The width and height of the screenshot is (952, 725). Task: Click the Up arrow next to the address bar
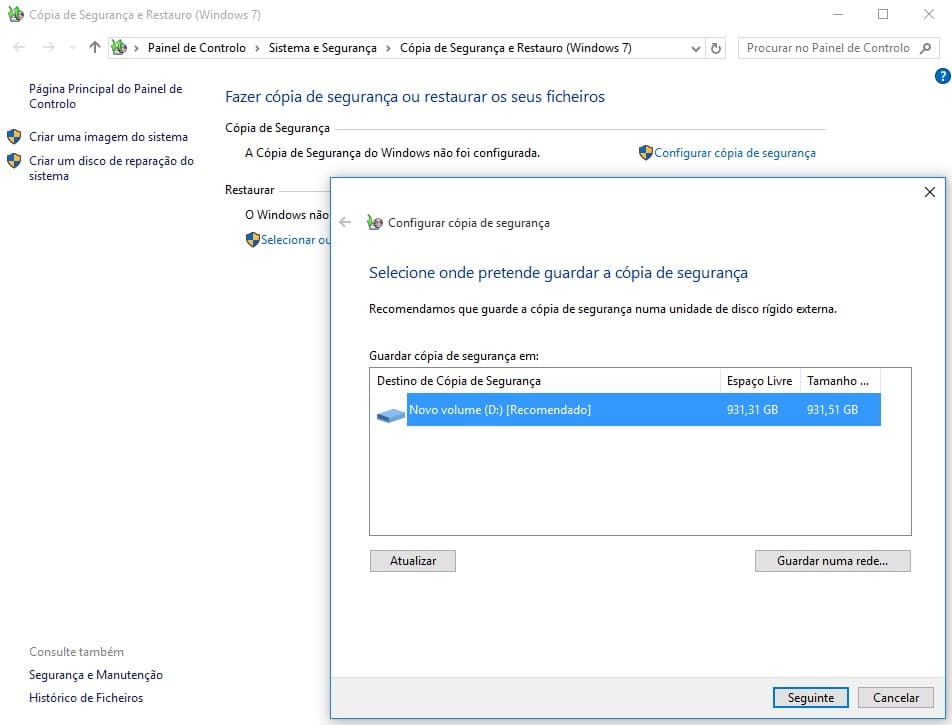point(95,47)
